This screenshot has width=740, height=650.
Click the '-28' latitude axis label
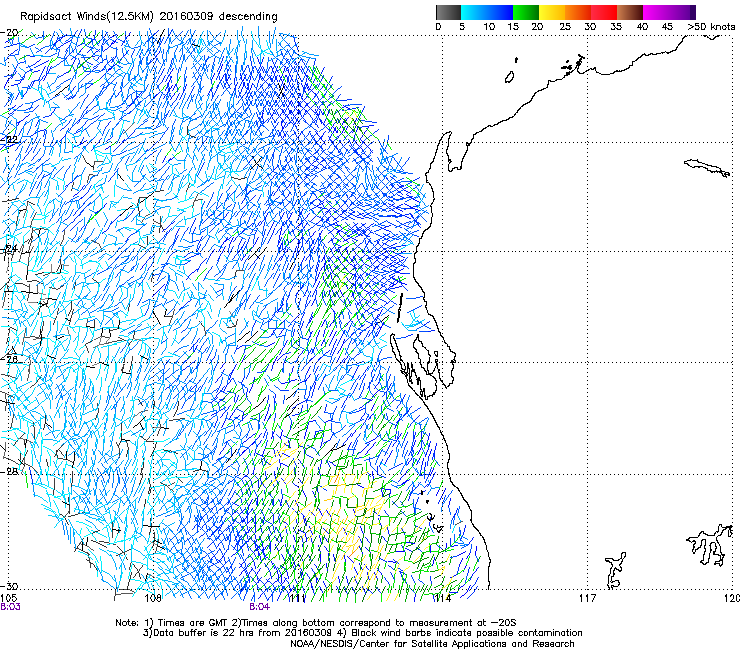(x=9, y=471)
